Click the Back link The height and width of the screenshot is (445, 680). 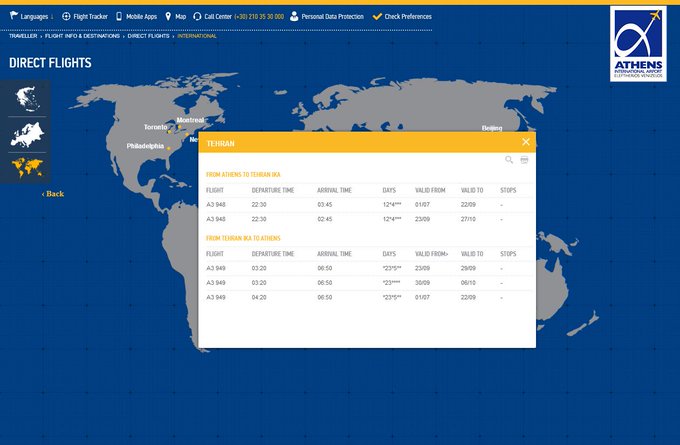pos(53,194)
